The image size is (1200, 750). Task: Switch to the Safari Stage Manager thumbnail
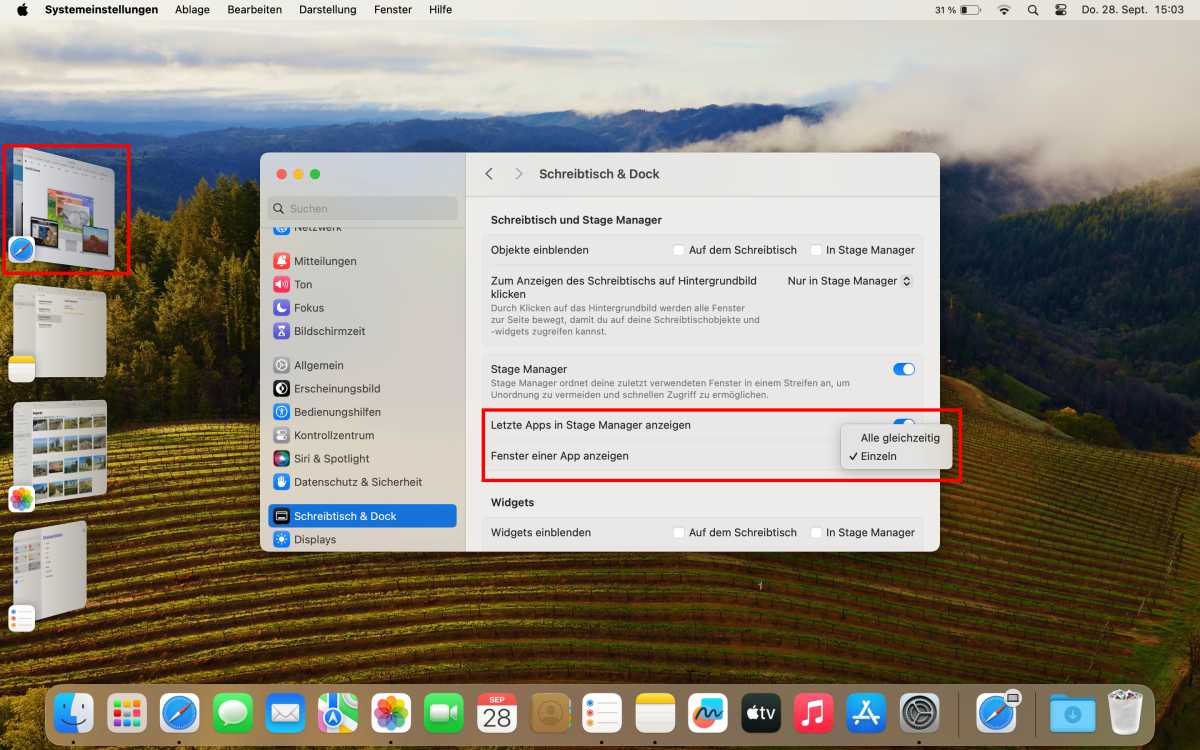tap(66, 208)
